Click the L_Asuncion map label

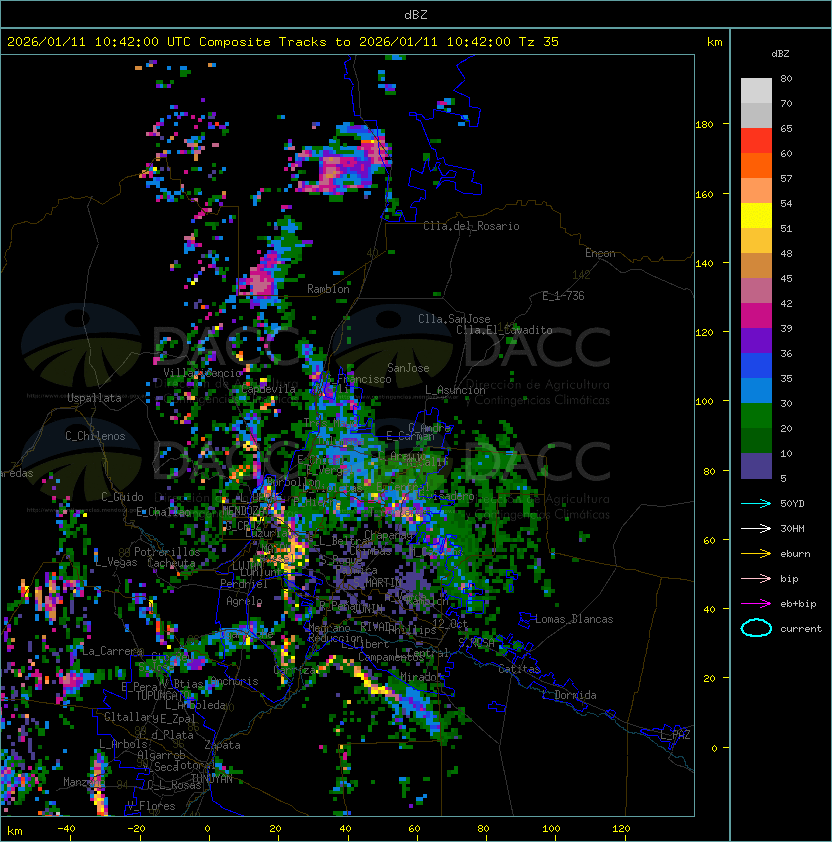455,390
